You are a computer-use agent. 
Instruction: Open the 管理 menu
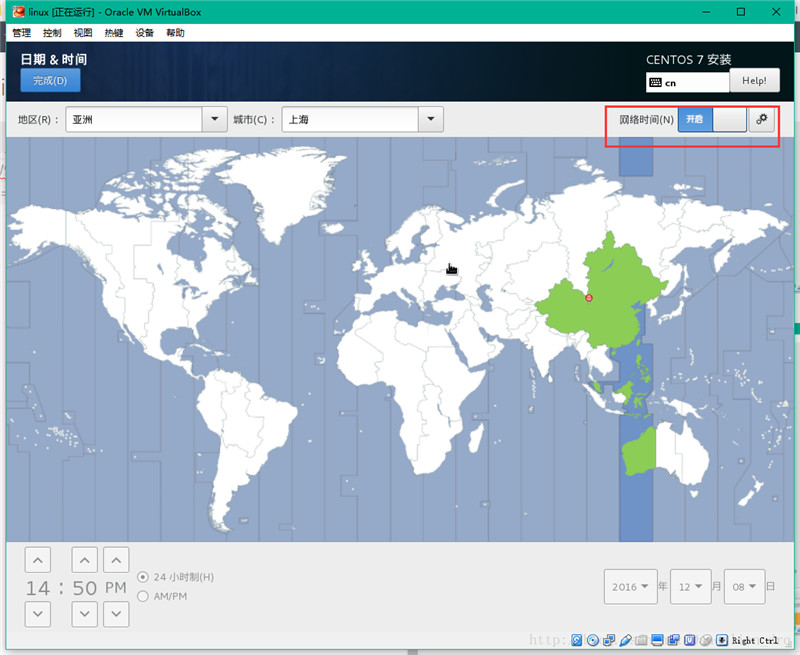click(21, 33)
